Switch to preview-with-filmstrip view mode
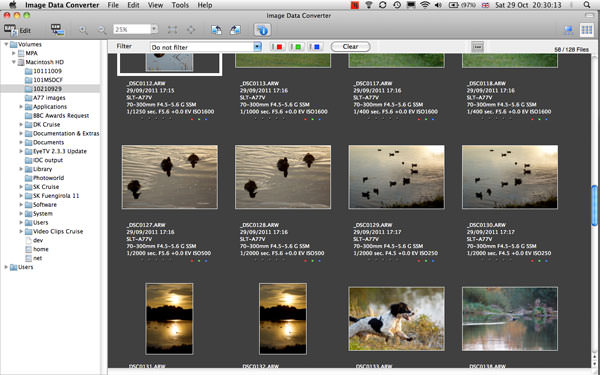The height and width of the screenshot is (375, 600). [569, 30]
